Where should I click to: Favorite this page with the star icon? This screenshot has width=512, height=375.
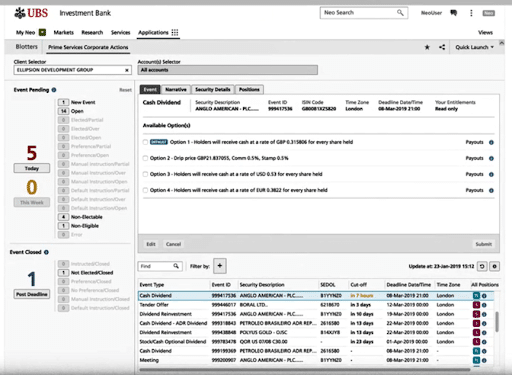pos(427,47)
